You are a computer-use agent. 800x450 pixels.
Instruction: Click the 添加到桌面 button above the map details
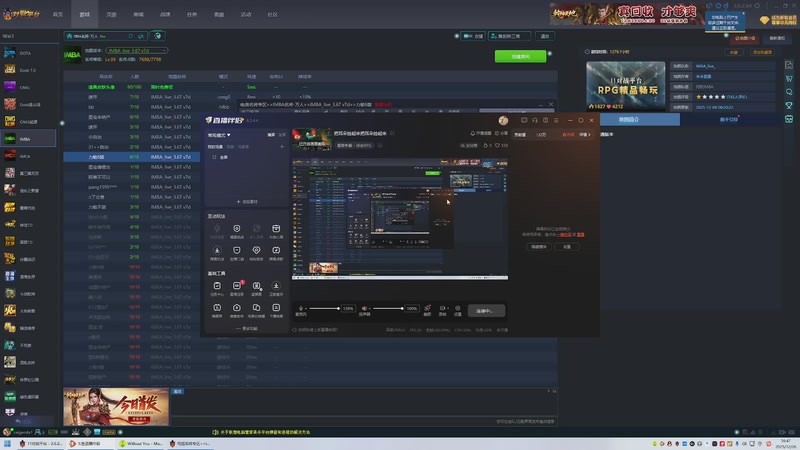(762, 52)
